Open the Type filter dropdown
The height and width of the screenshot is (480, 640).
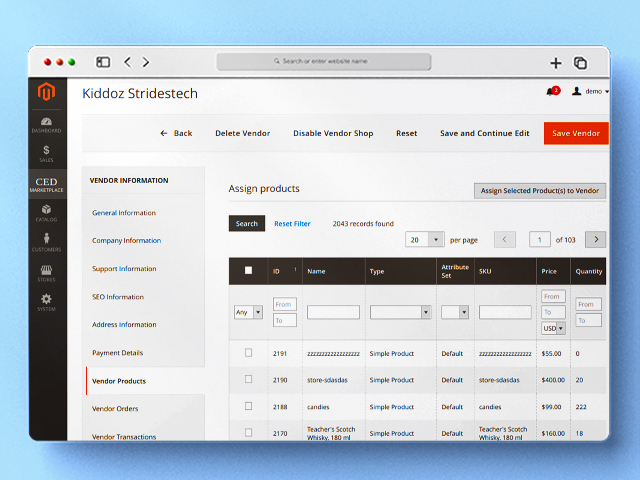tap(400, 312)
